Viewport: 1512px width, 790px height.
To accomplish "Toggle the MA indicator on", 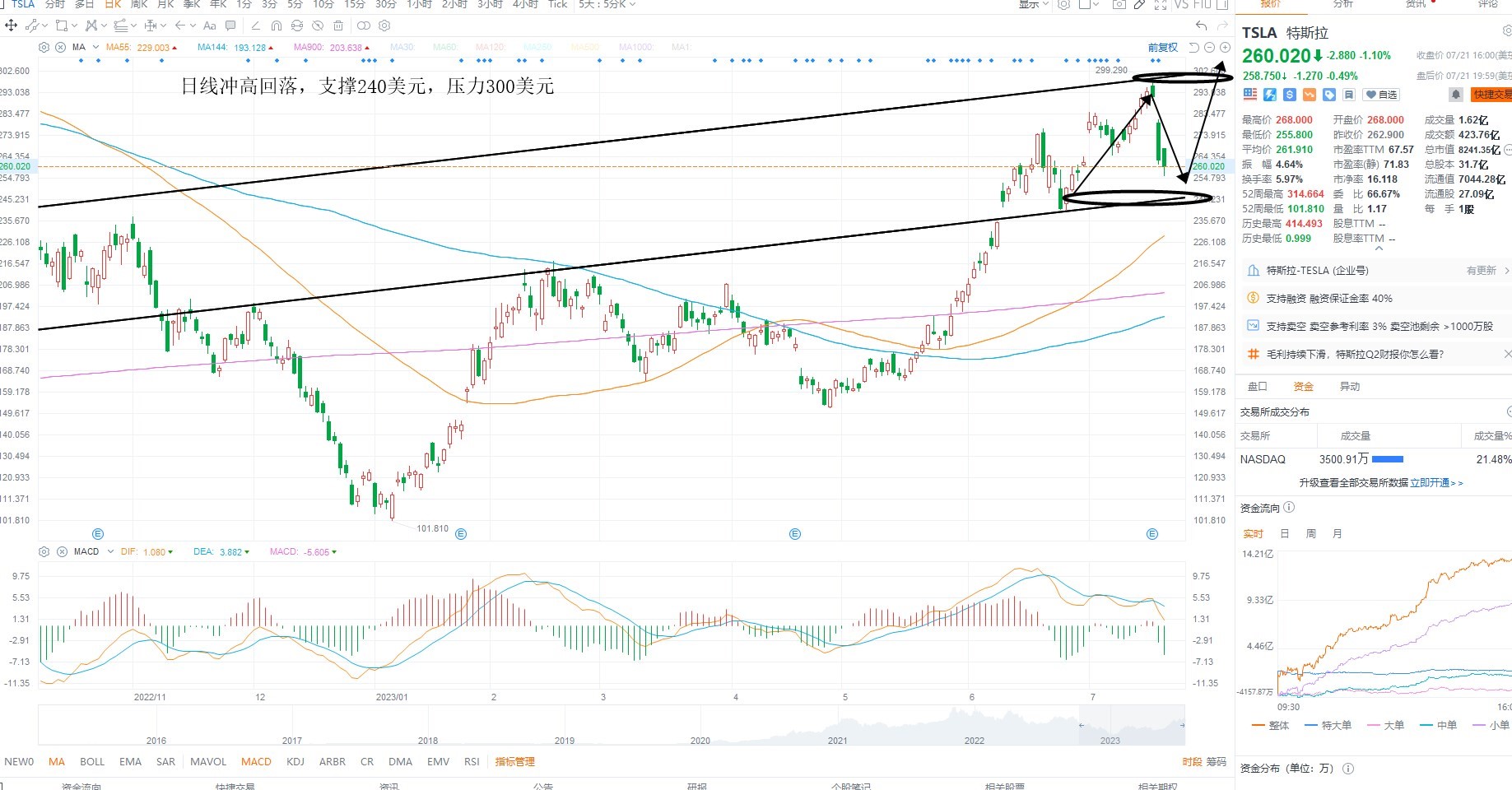I will [x=57, y=762].
